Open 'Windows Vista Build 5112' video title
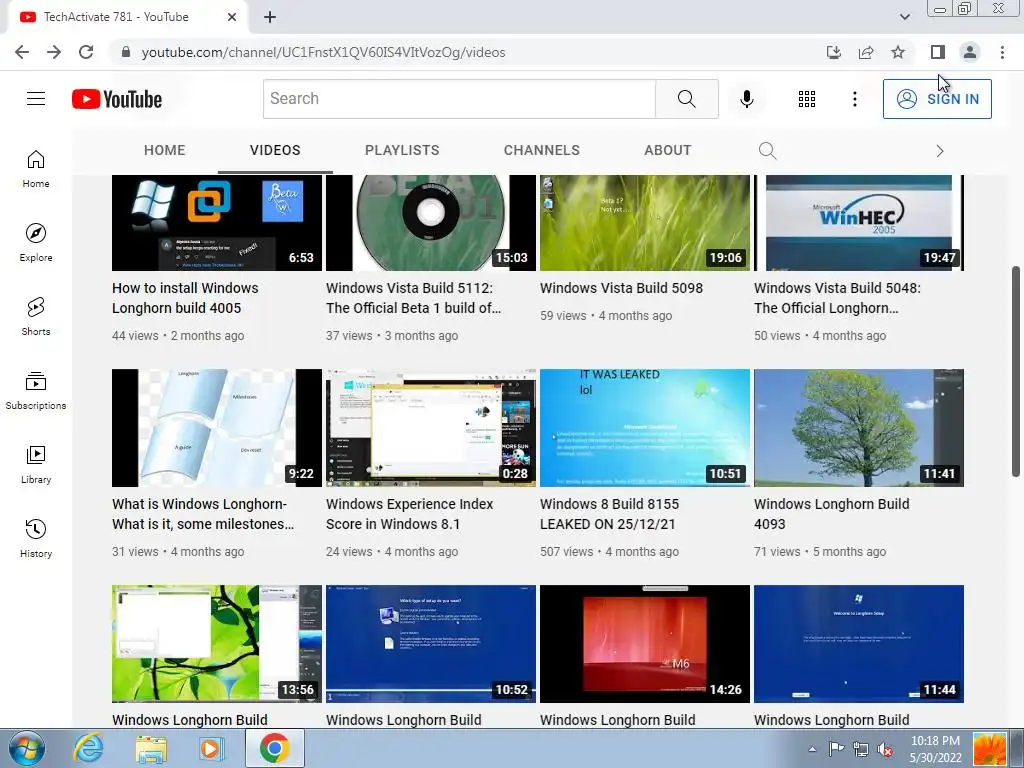Screen dimensions: 1024x768 [x=413, y=298]
